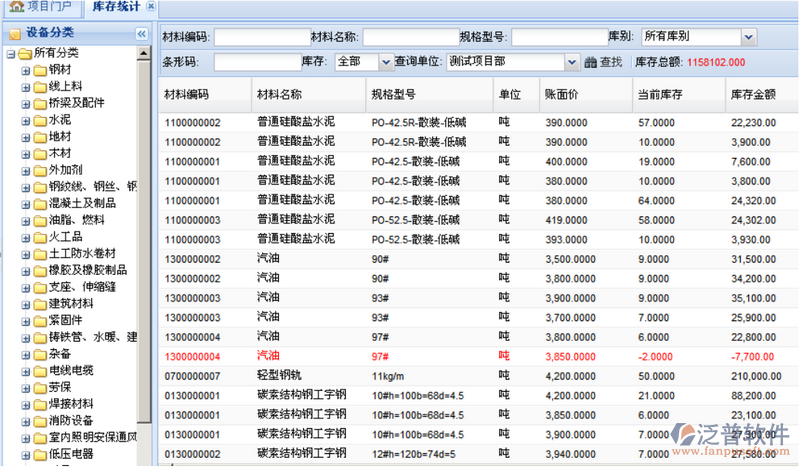Screen dimensions: 800x467
Task: Click the 查找 binoculars search icon
Action: click(590, 62)
